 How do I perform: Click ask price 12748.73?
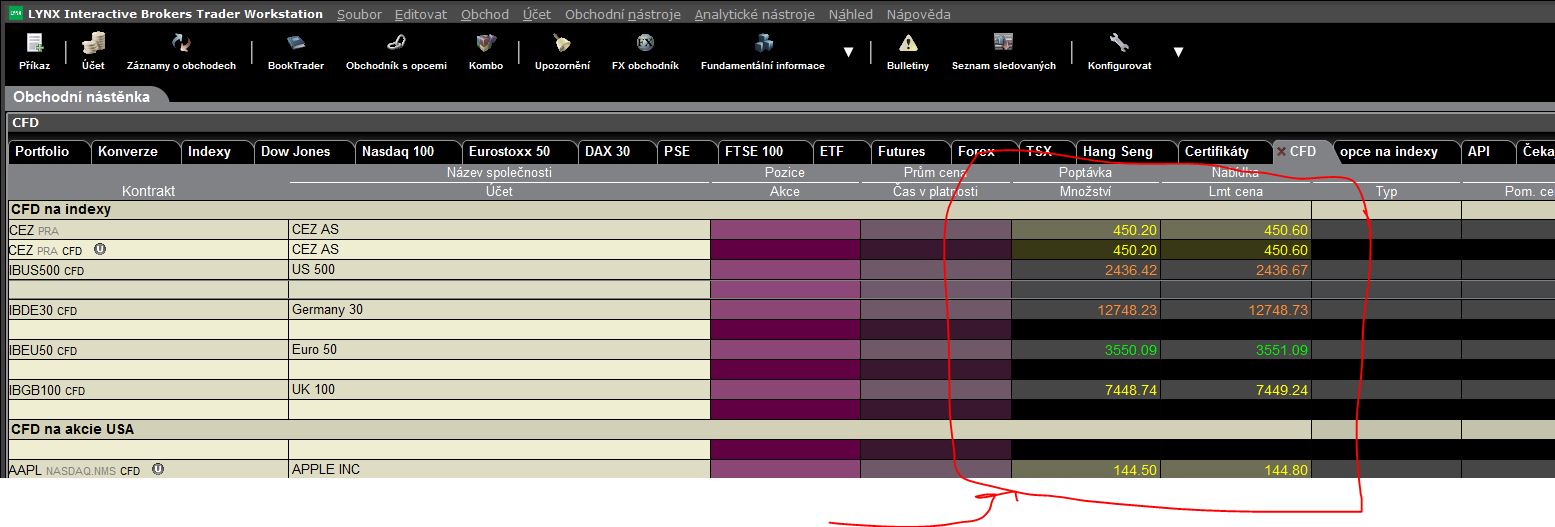pyautogui.click(x=1277, y=310)
